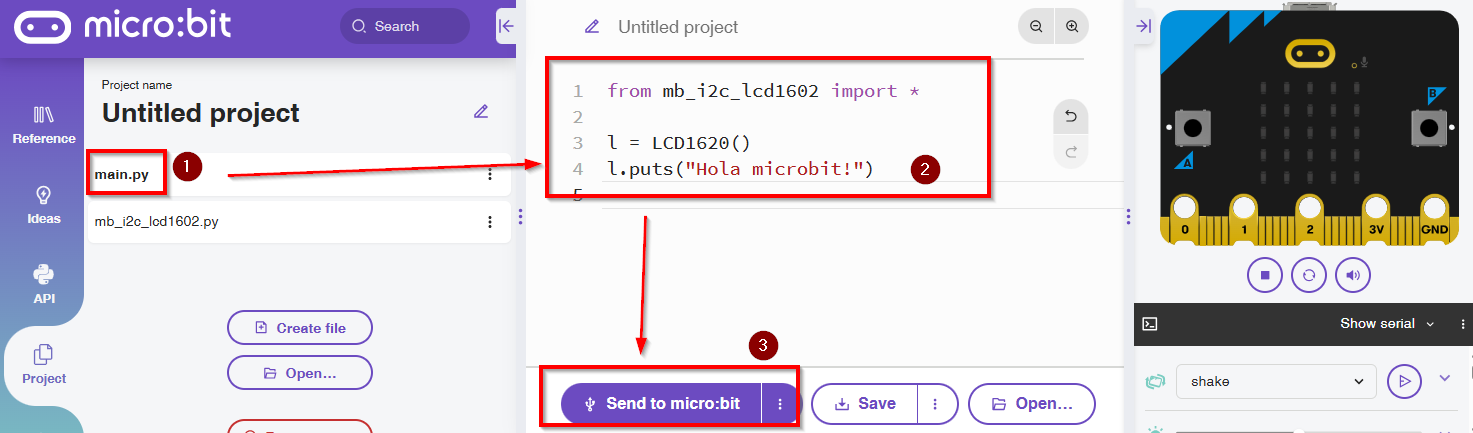Open more options beside Send to micro:bit

780,404
